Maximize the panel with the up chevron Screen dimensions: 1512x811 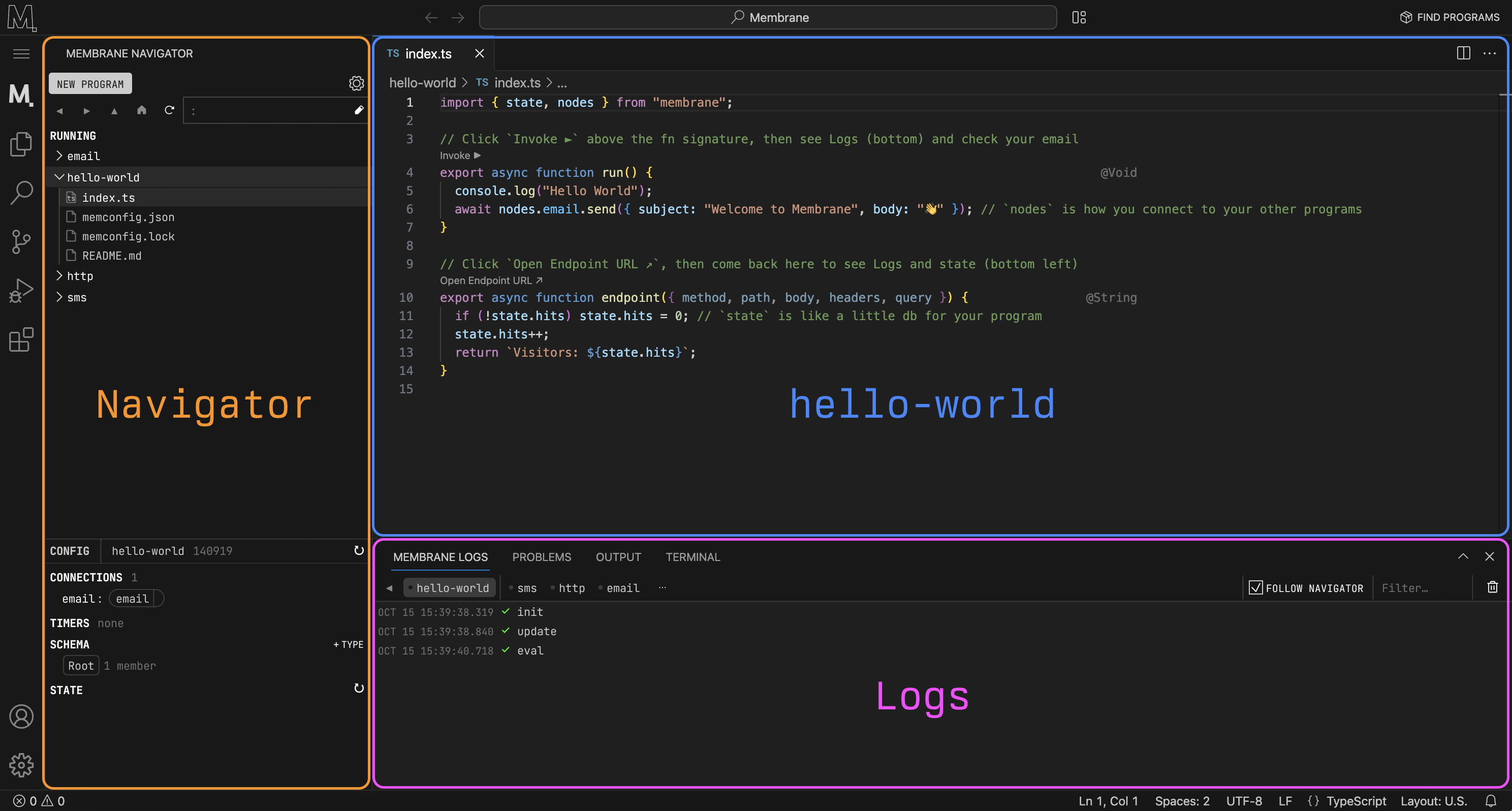pos(1463,556)
